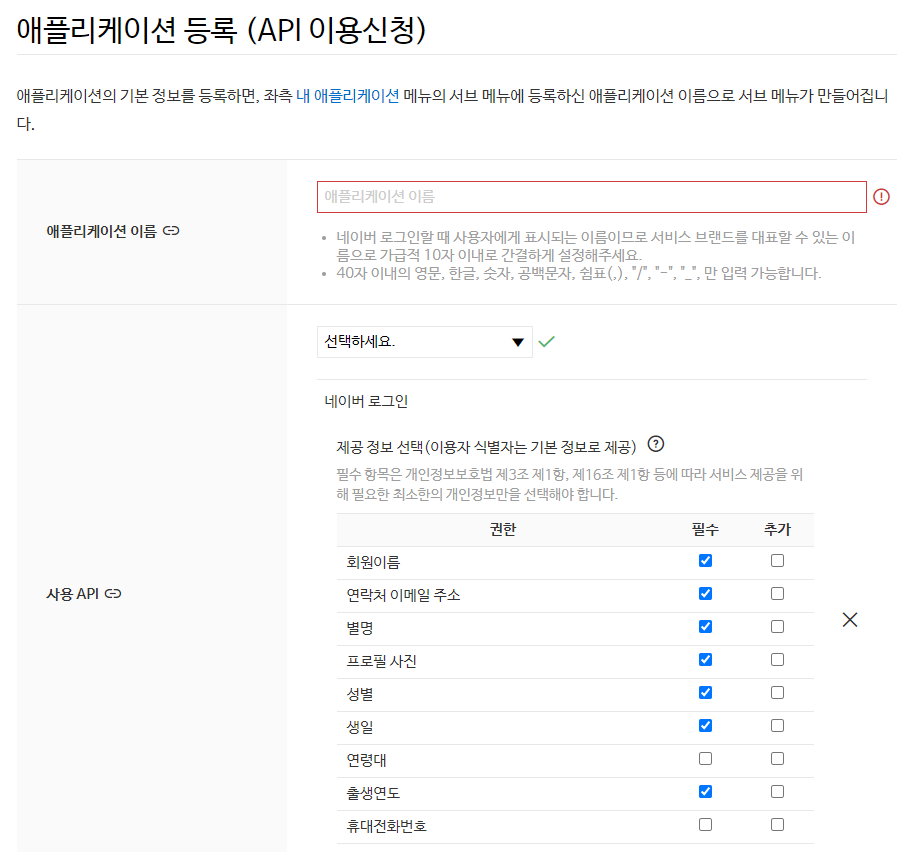Uncheck 필수 checkbox for 프로필 사진

tap(705, 660)
